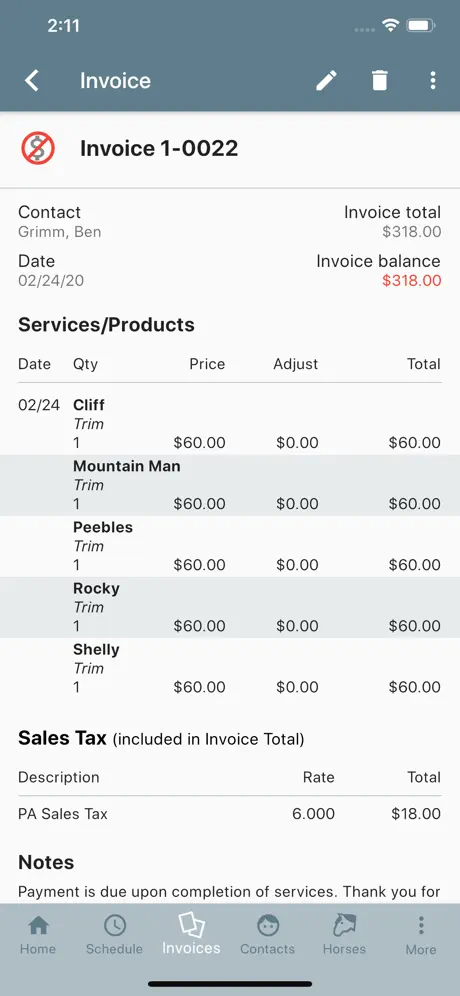Viewport: 460px width, 996px height.
Task: Select the Shelly trim line item
Action: pos(230,668)
